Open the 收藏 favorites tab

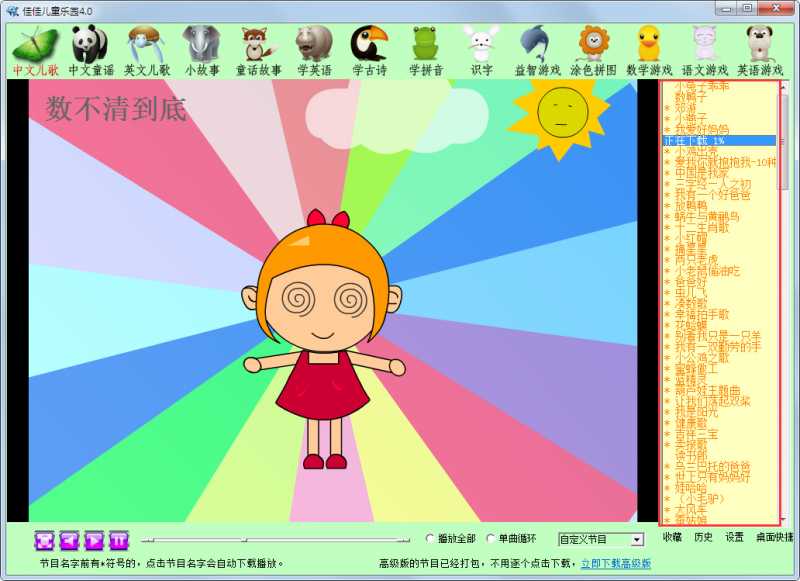672,537
